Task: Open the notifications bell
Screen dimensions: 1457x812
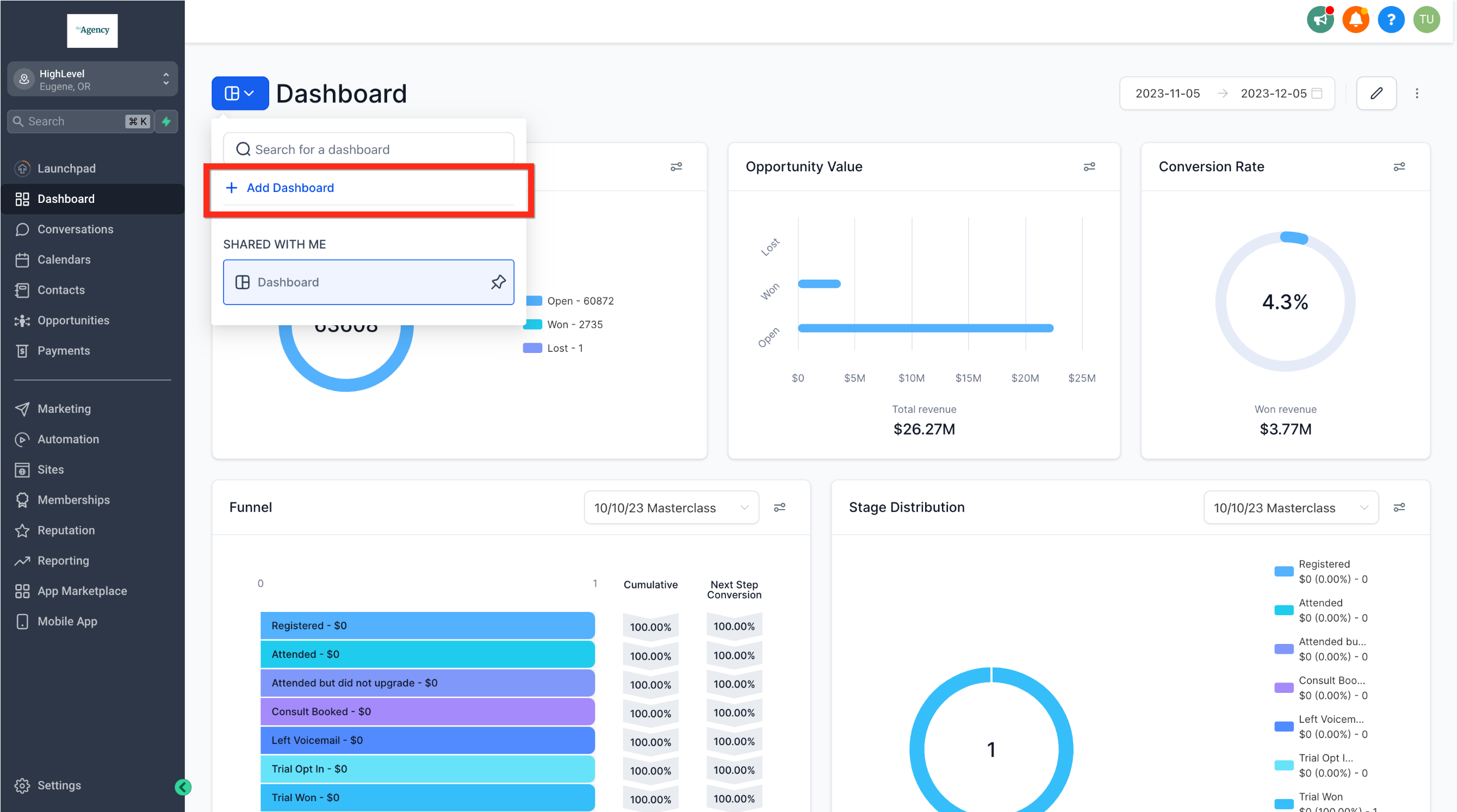Action: tap(1356, 19)
